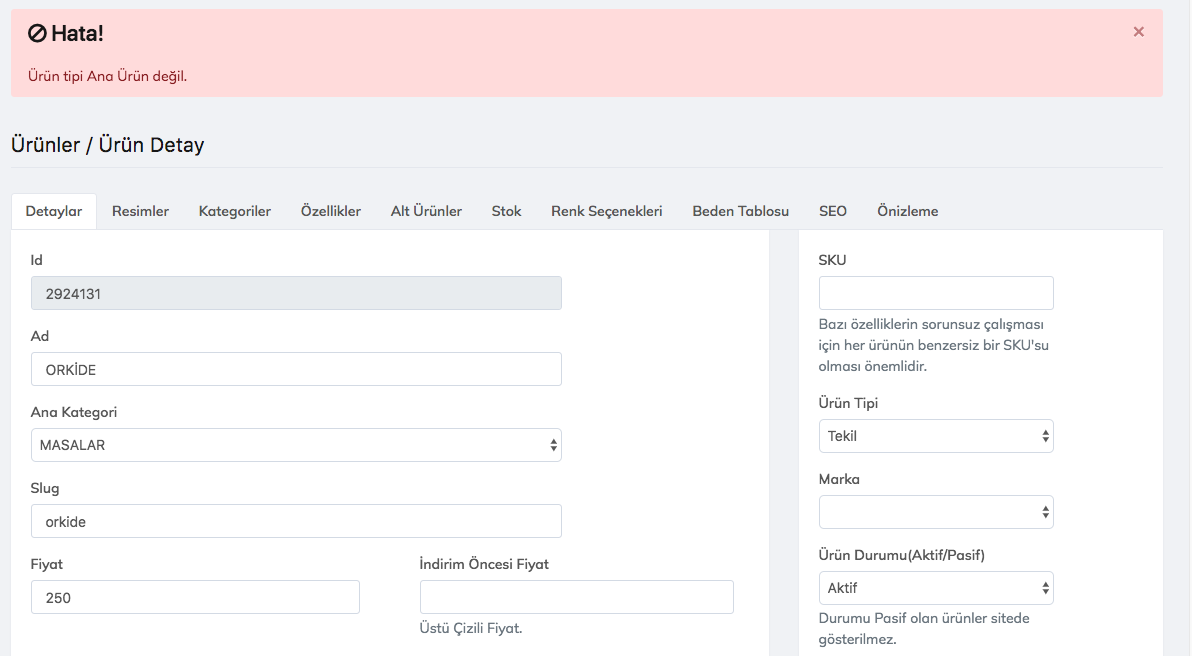Image resolution: width=1192 pixels, height=656 pixels.
Task: Switch to the Beden Tablosu tab
Action: (740, 211)
